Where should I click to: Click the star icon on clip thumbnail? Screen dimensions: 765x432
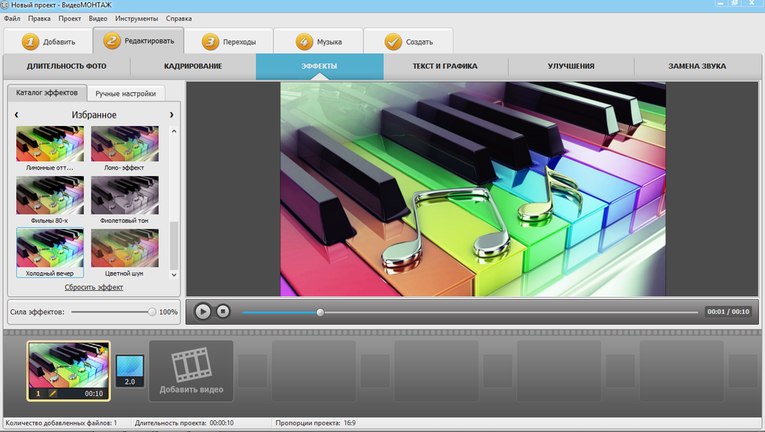102,350
